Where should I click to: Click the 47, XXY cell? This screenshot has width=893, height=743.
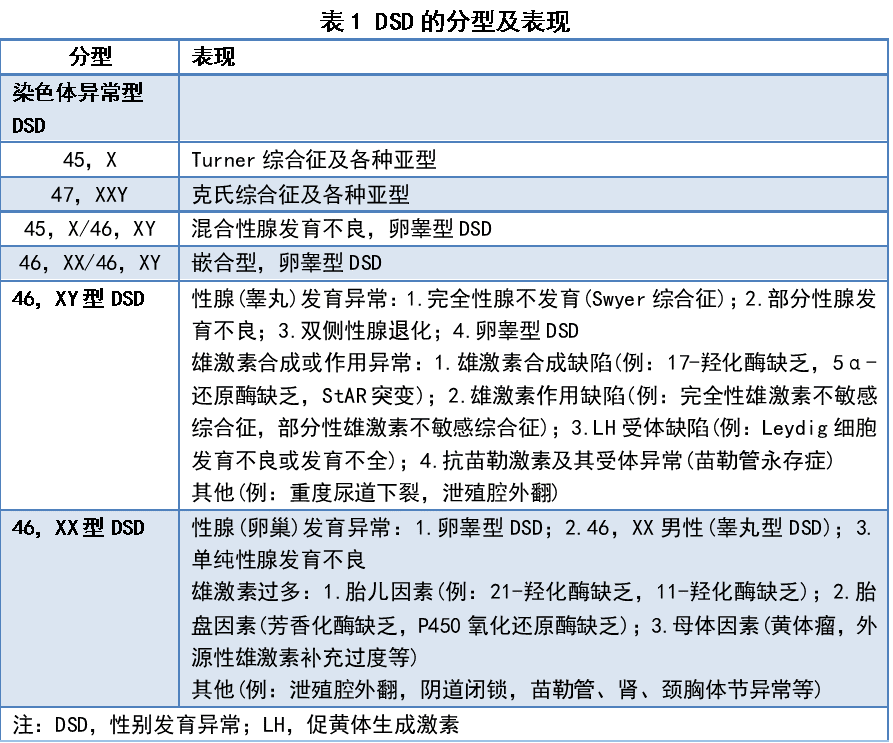tap(88, 193)
